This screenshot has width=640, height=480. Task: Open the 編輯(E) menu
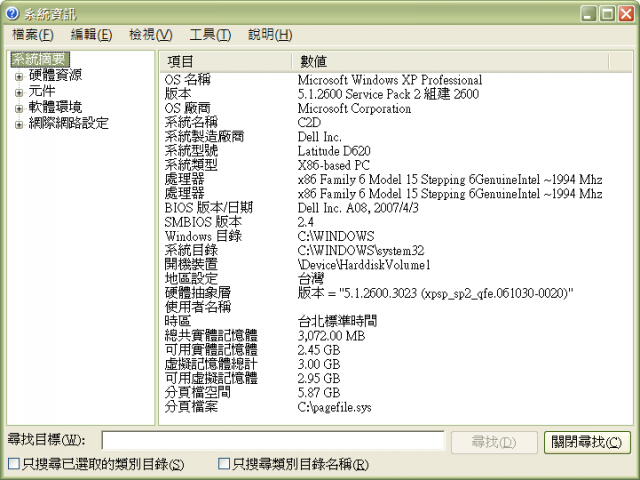[x=91, y=35]
